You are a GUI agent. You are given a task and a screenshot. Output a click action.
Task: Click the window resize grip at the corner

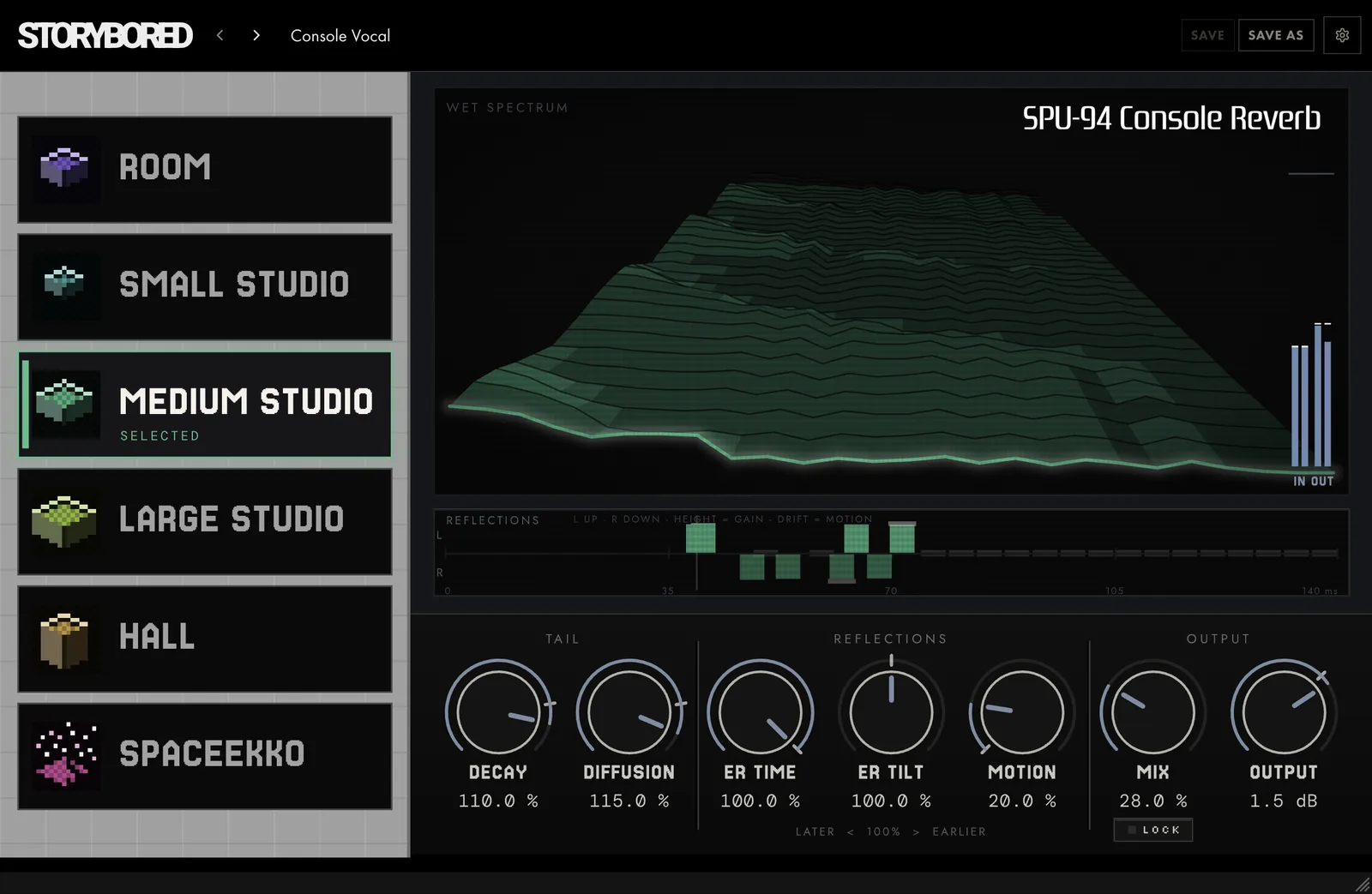click(1362, 884)
